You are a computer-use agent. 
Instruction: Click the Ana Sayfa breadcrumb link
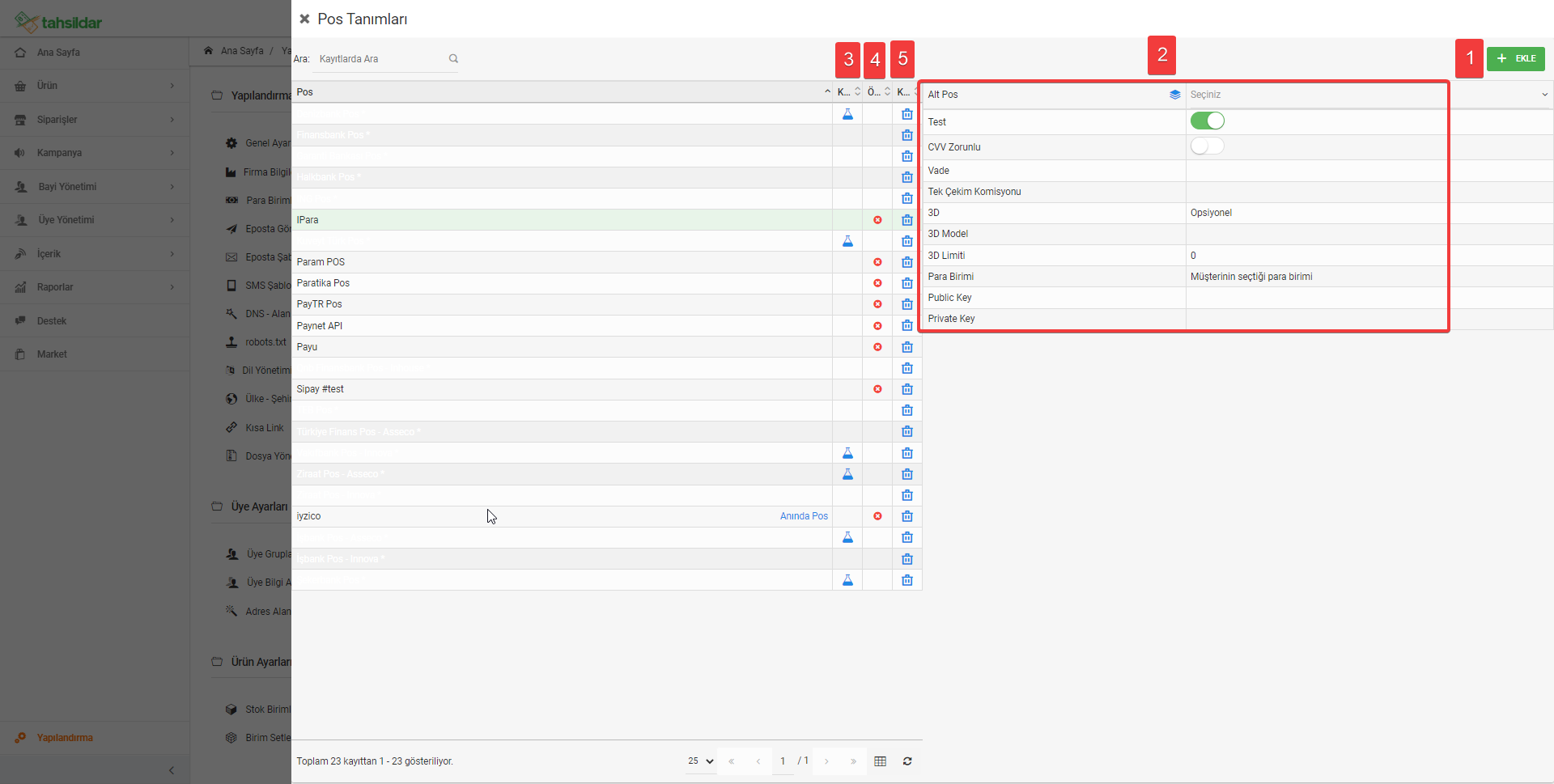[242, 51]
